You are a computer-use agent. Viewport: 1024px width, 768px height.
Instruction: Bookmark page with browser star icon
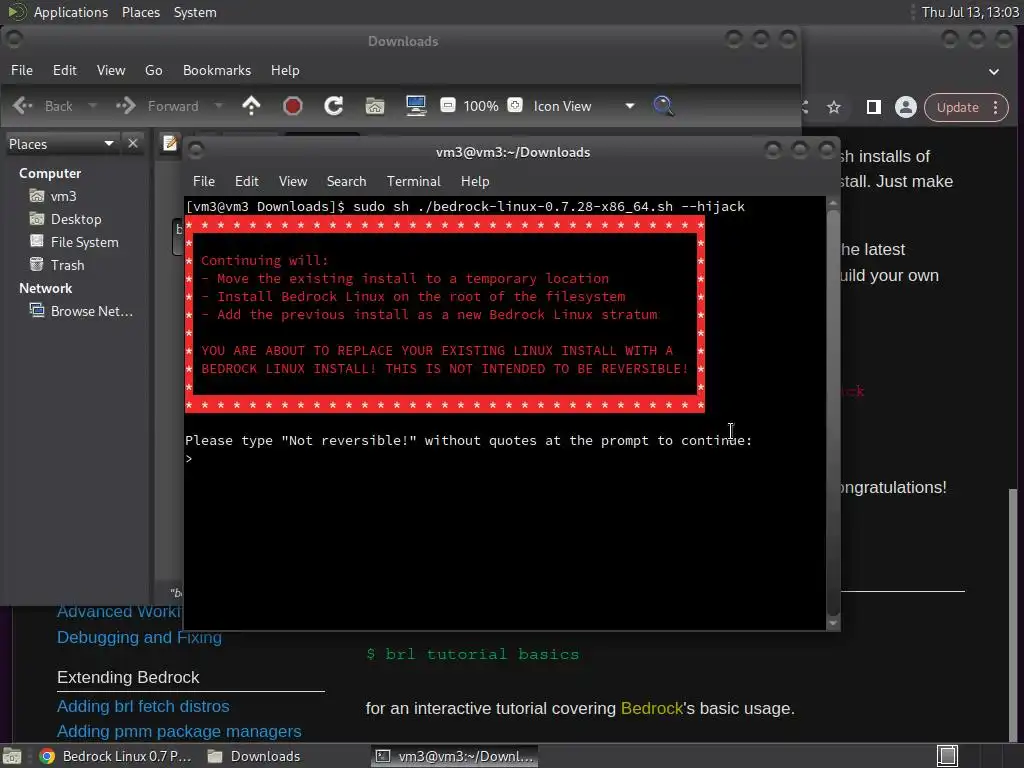click(834, 107)
